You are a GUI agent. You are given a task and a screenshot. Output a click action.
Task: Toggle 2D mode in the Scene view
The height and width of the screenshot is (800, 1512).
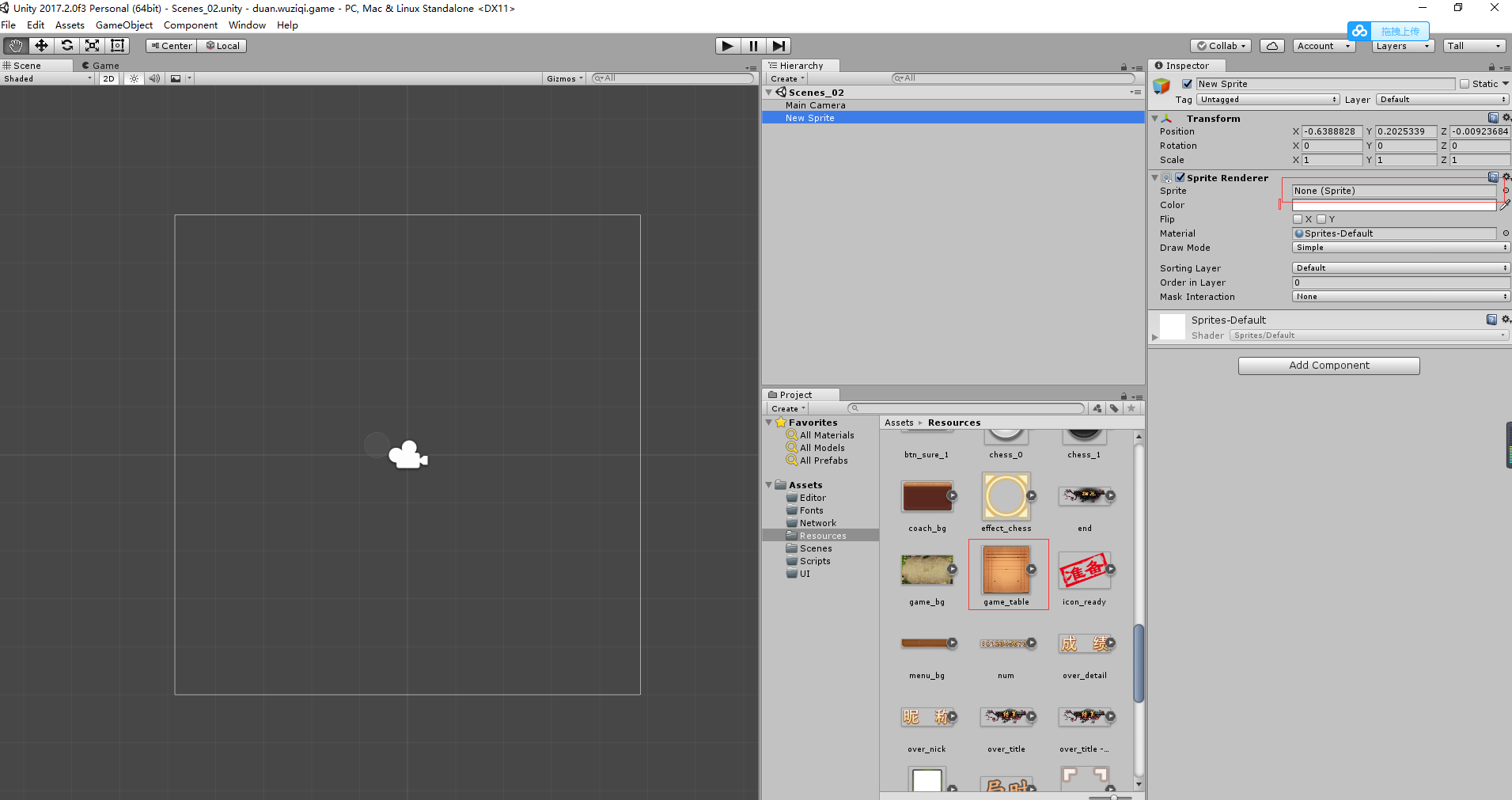tap(108, 78)
